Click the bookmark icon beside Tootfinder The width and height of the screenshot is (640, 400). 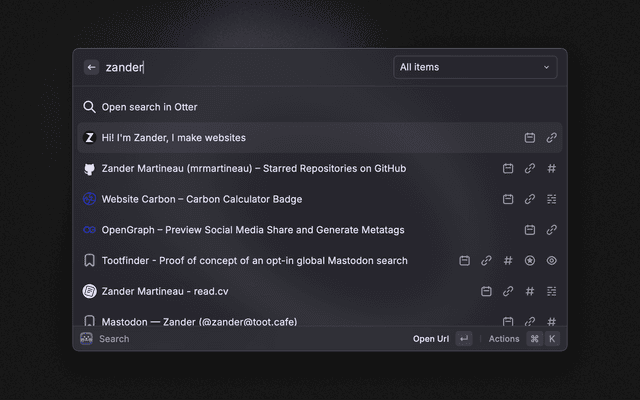tap(89, 261)
